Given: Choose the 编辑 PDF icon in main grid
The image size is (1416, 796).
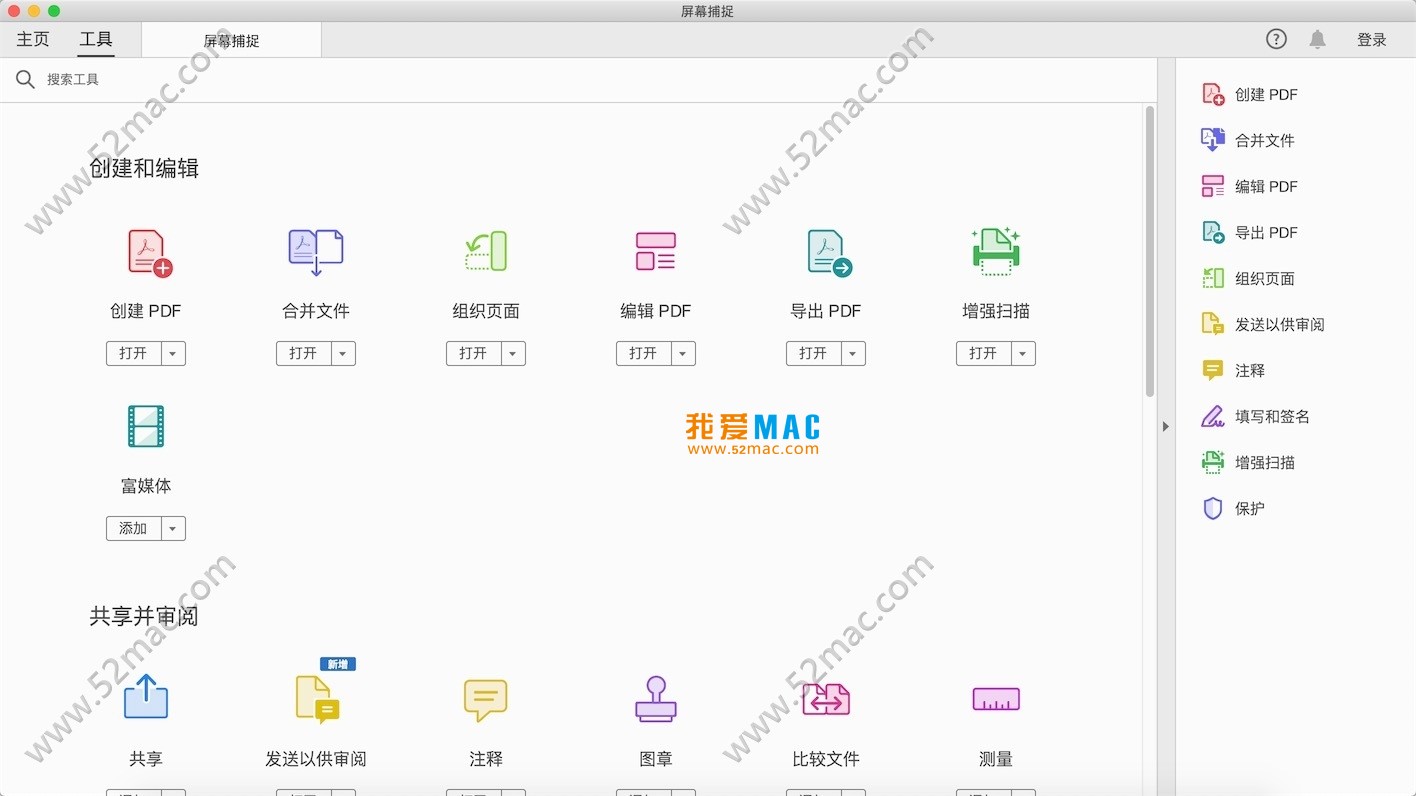Looking at the screenshot, I should [x=656, y=251].
